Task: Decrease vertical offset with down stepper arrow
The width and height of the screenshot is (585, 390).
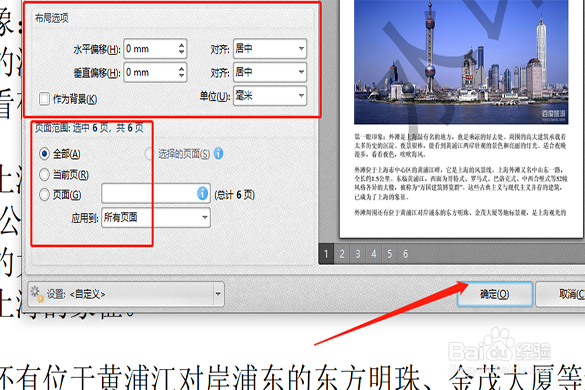Action: [182, 76]
